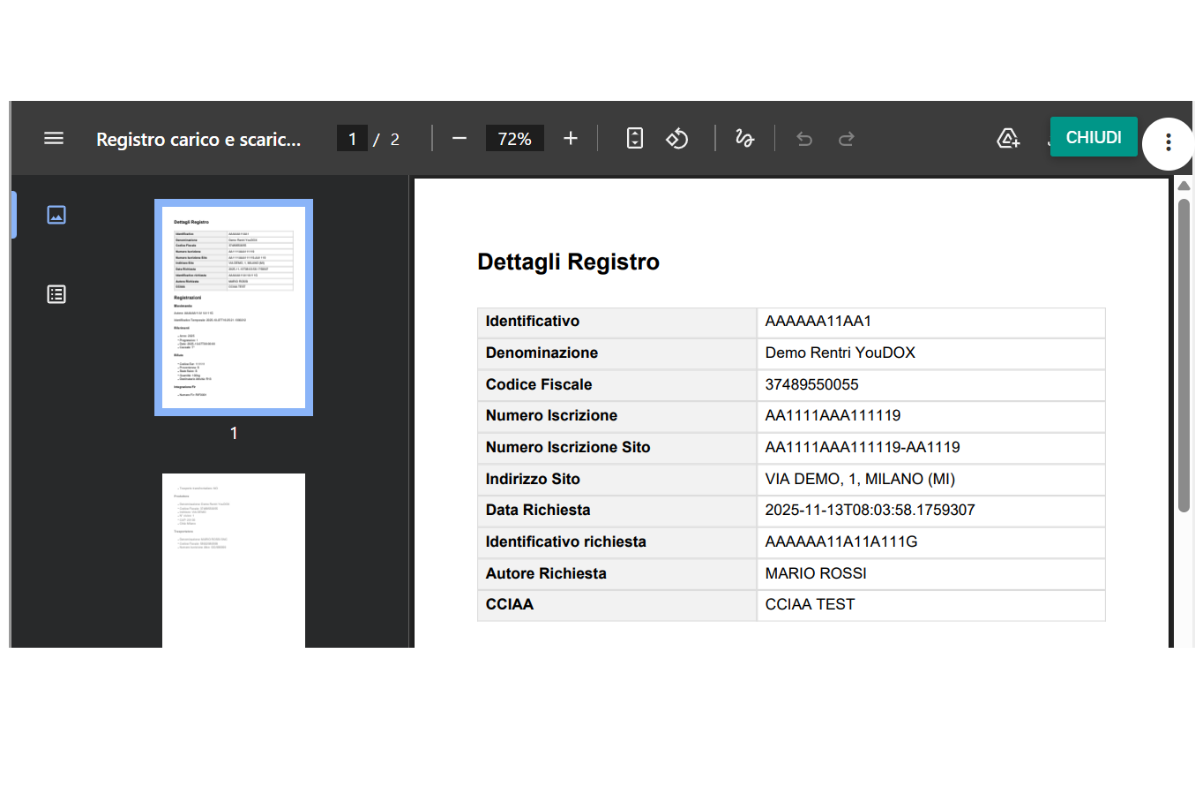Viewport: 1200px width, 800px height.
Task: Click the redo arrow in toolbar
Action: 846,139
